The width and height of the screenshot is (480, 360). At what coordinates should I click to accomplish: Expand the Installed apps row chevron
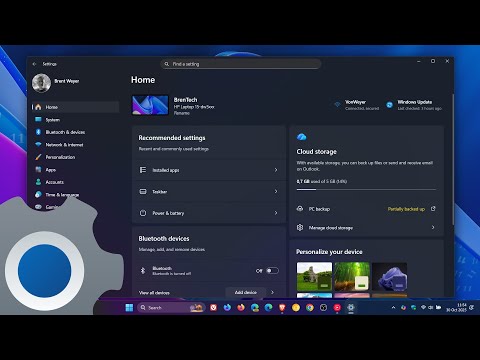tap(276, 170)
